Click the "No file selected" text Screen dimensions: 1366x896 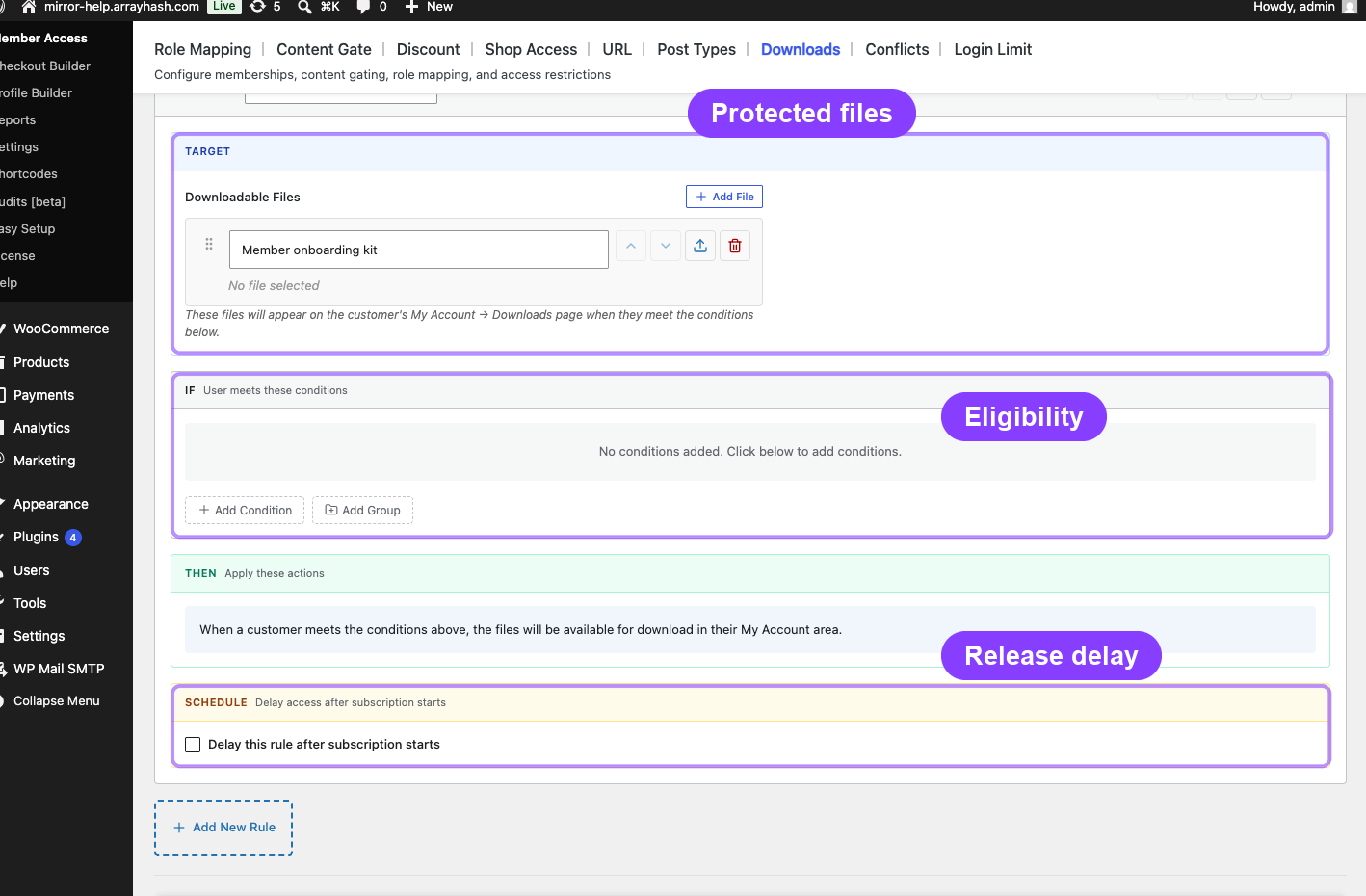(x=274, y=286)
